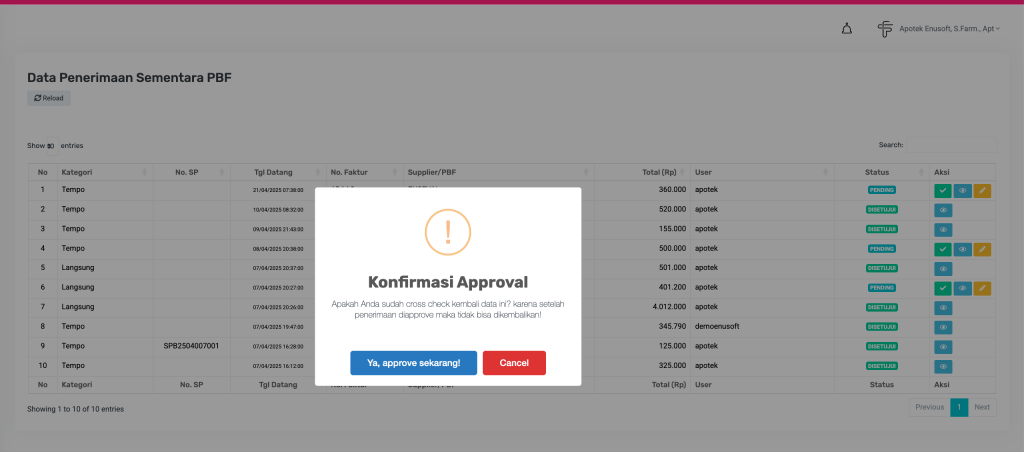Click the approve checkmark icon in row 1
The width and height of the screenshot is (1024, 452).
(x=942, y=190)
